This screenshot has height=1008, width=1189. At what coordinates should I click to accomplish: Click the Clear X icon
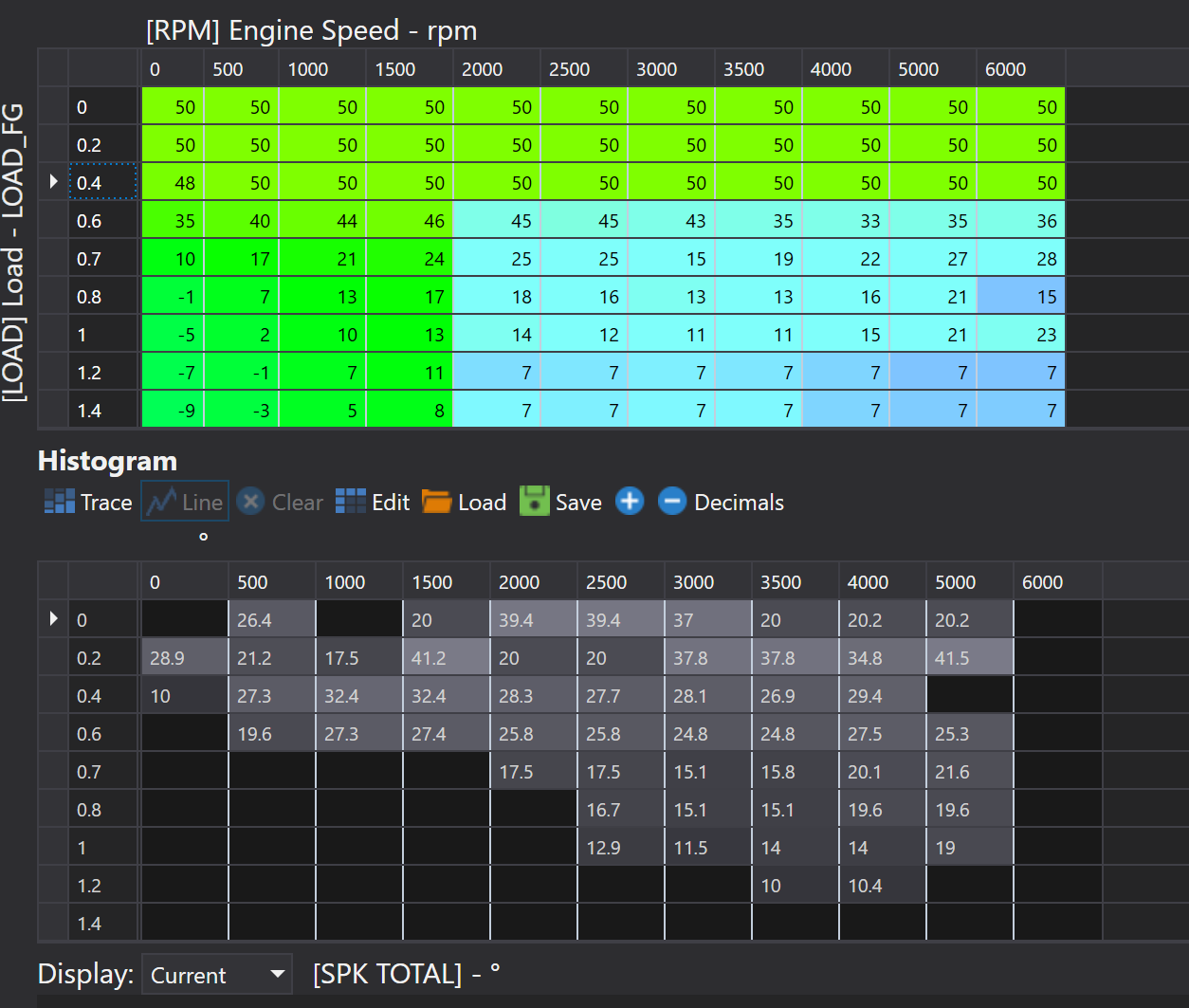(250, 502)
